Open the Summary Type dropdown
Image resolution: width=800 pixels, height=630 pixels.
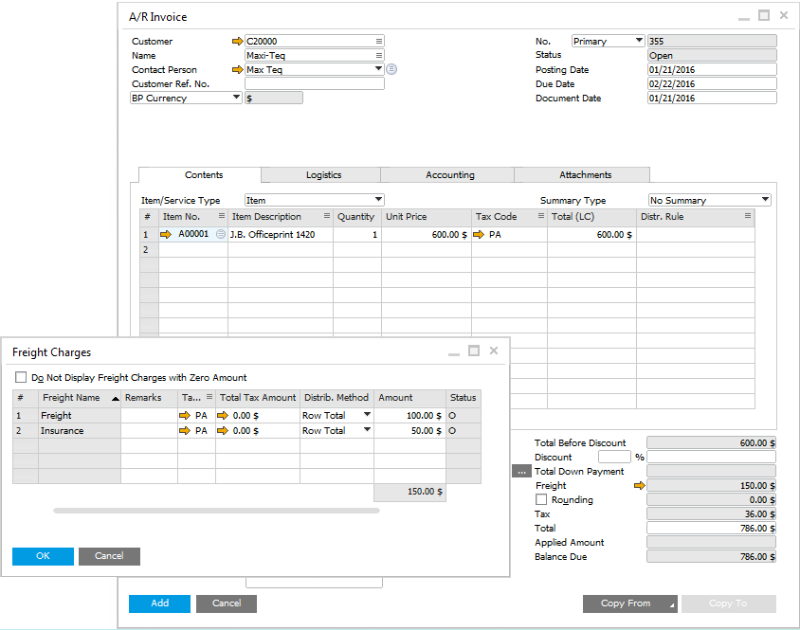click(x=764, y=200)
